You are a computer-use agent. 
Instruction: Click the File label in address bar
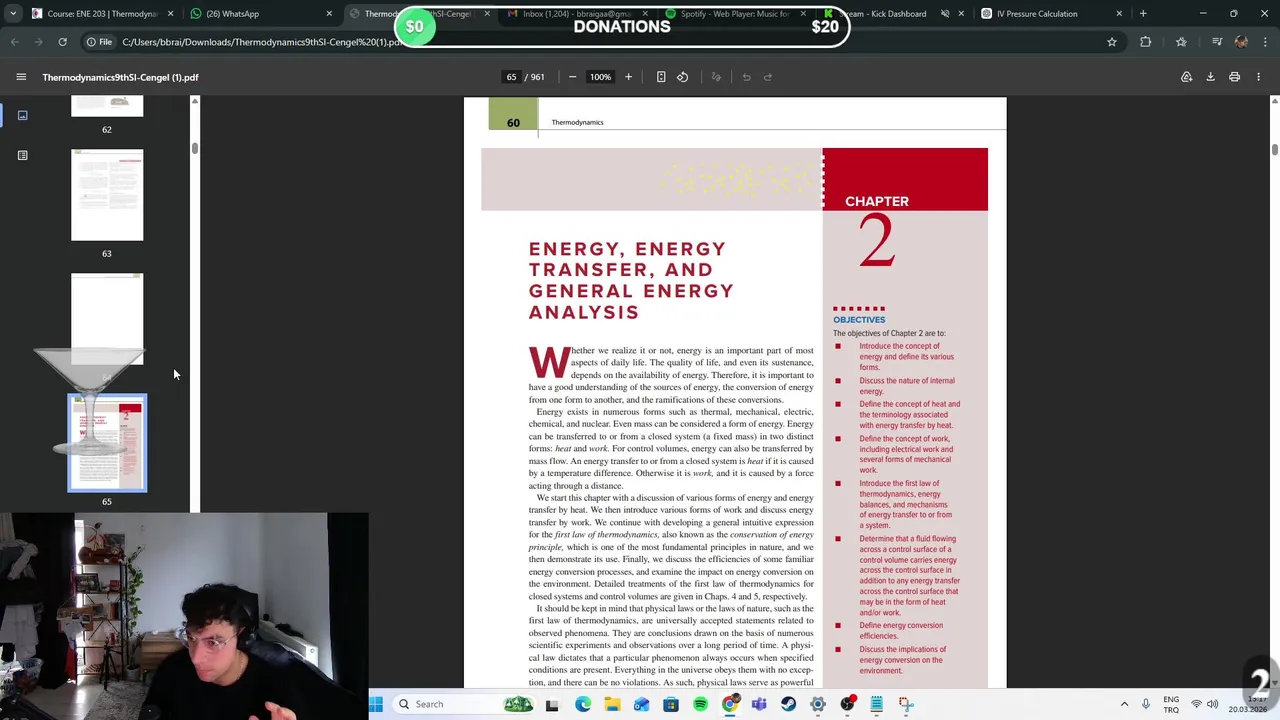click(x=98, y=42)
